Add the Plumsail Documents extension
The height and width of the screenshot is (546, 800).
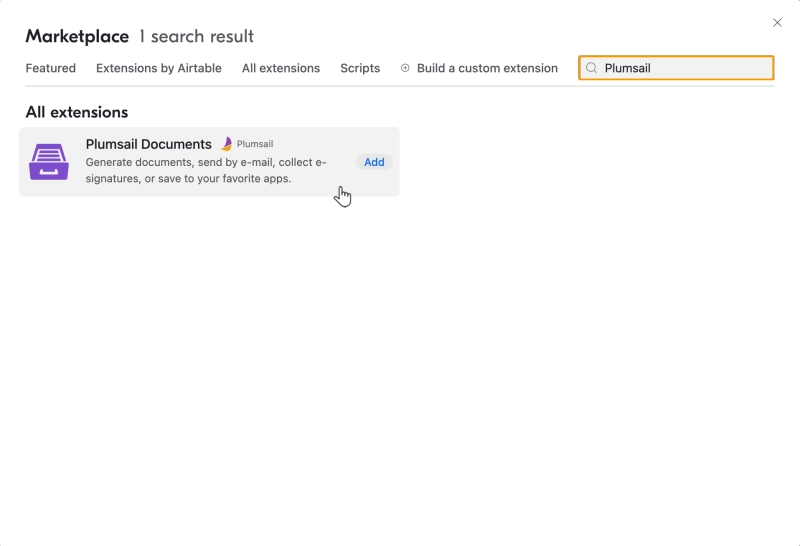pyautogui.click(x=374, y=162)
